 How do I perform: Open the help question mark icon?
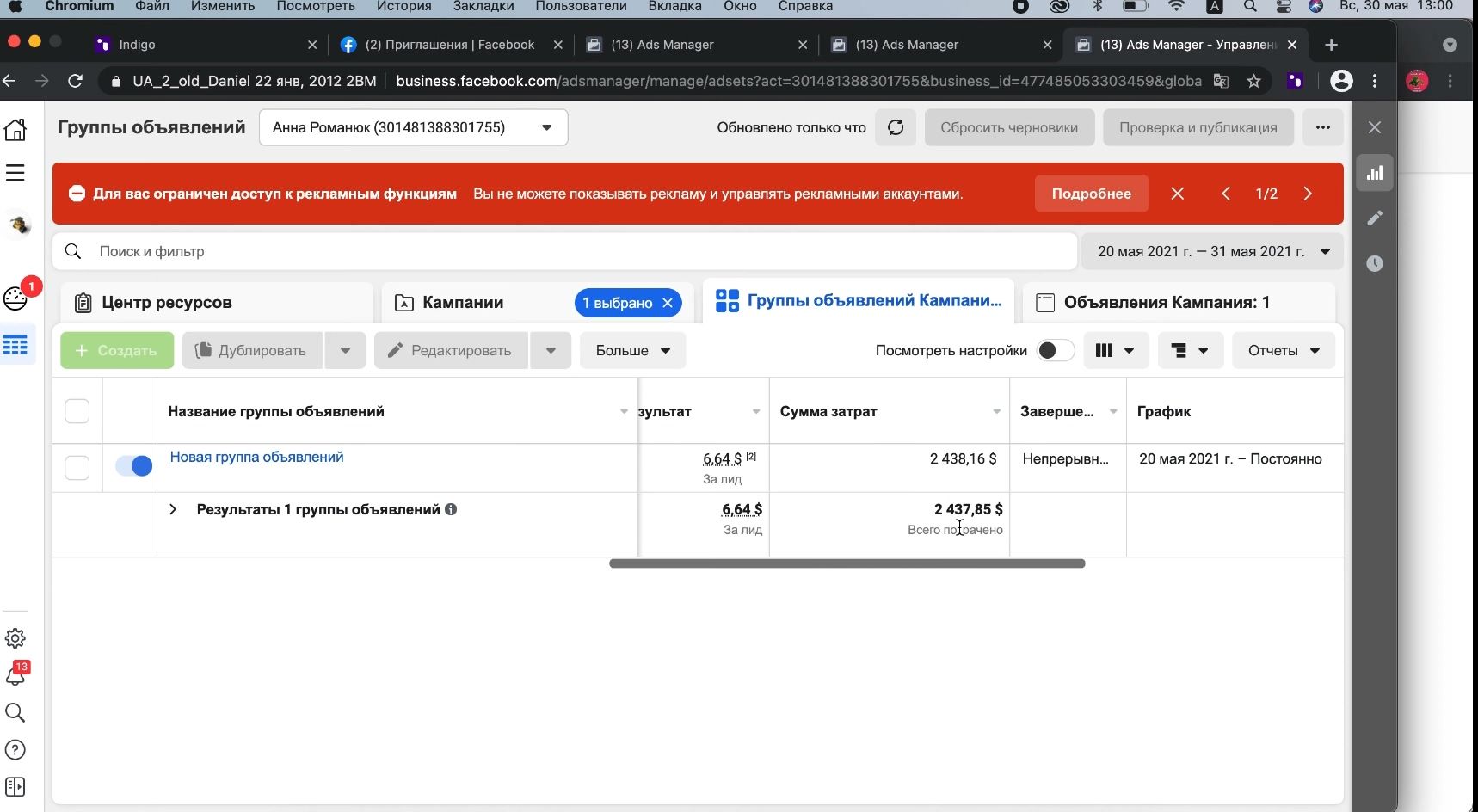(x=15, y=750)
